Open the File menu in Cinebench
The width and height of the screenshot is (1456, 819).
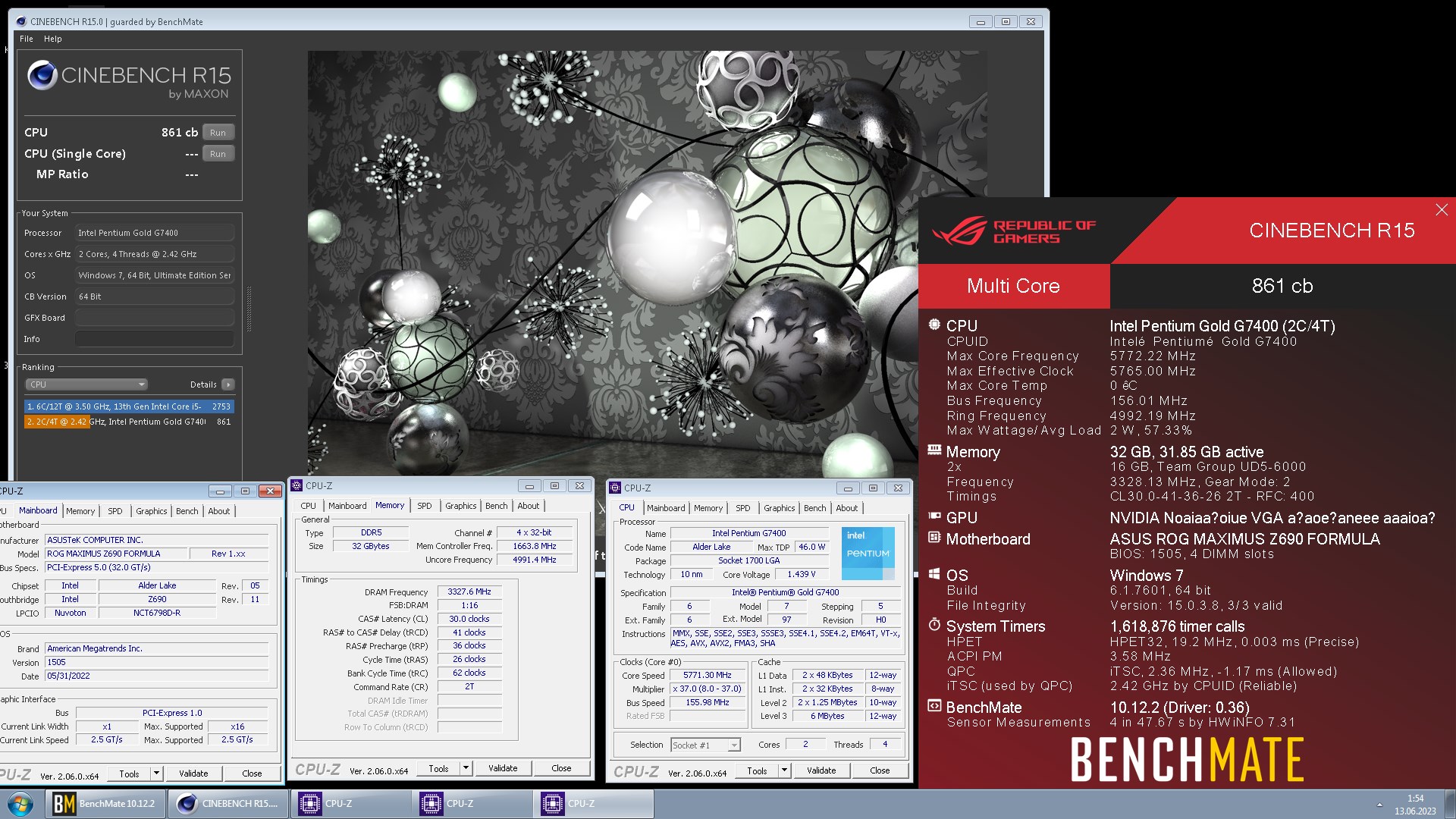[27, 39]
